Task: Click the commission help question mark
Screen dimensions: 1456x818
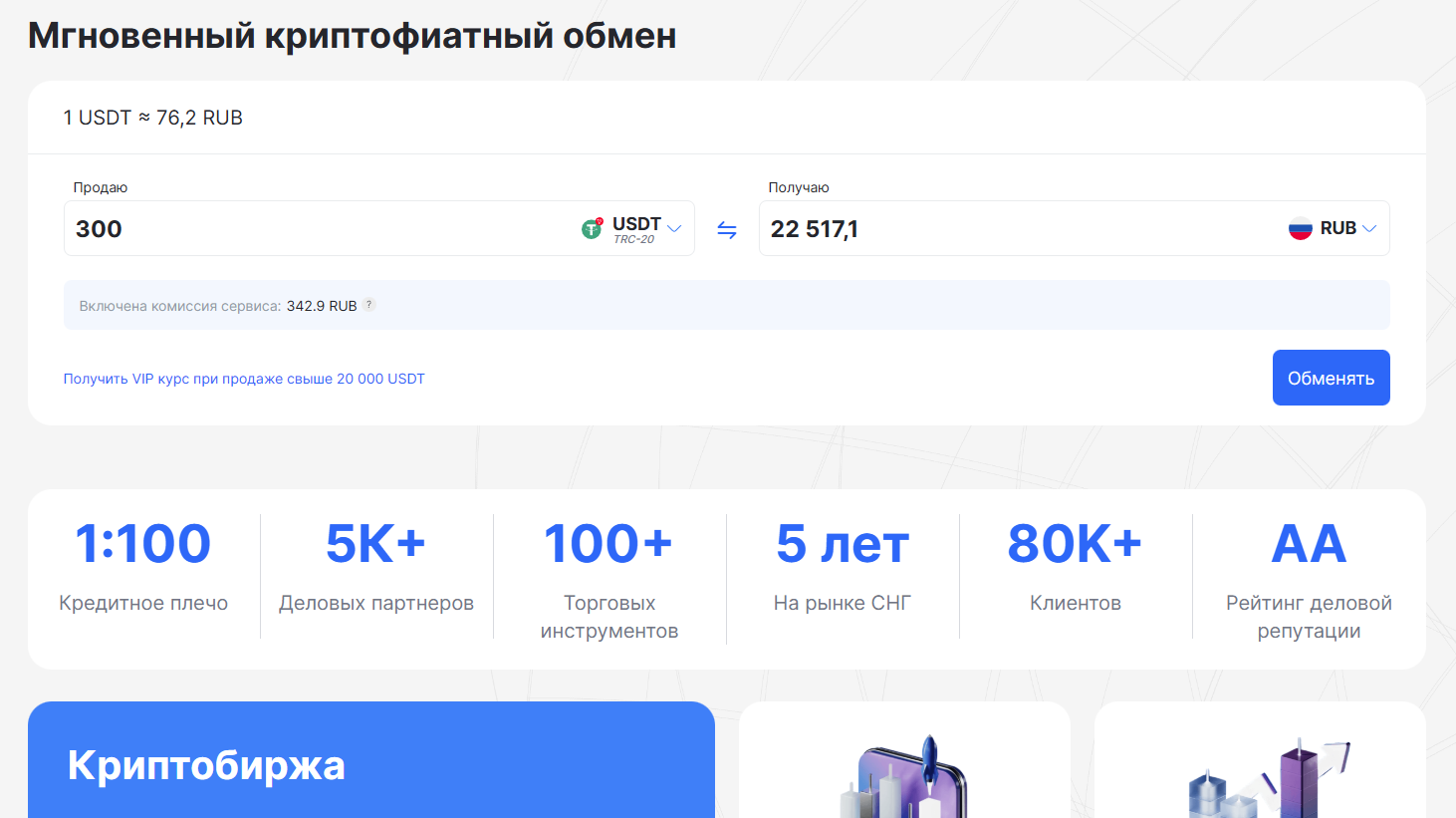Action: pos(368,305)
